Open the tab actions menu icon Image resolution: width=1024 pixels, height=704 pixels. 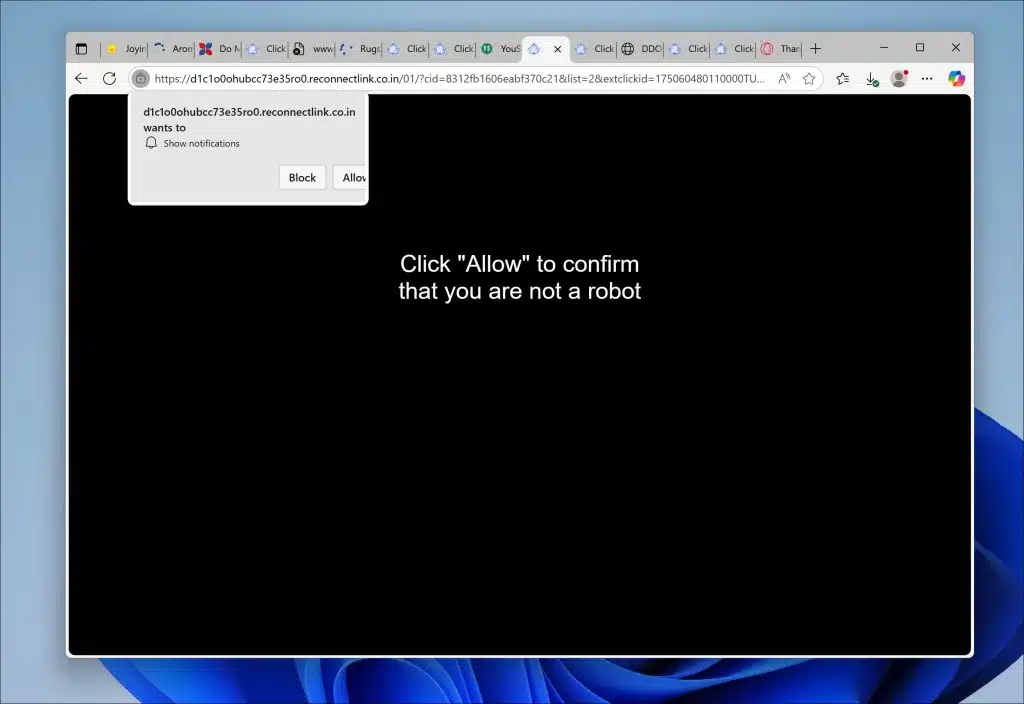pyautogui.click(x=81, y=49)
